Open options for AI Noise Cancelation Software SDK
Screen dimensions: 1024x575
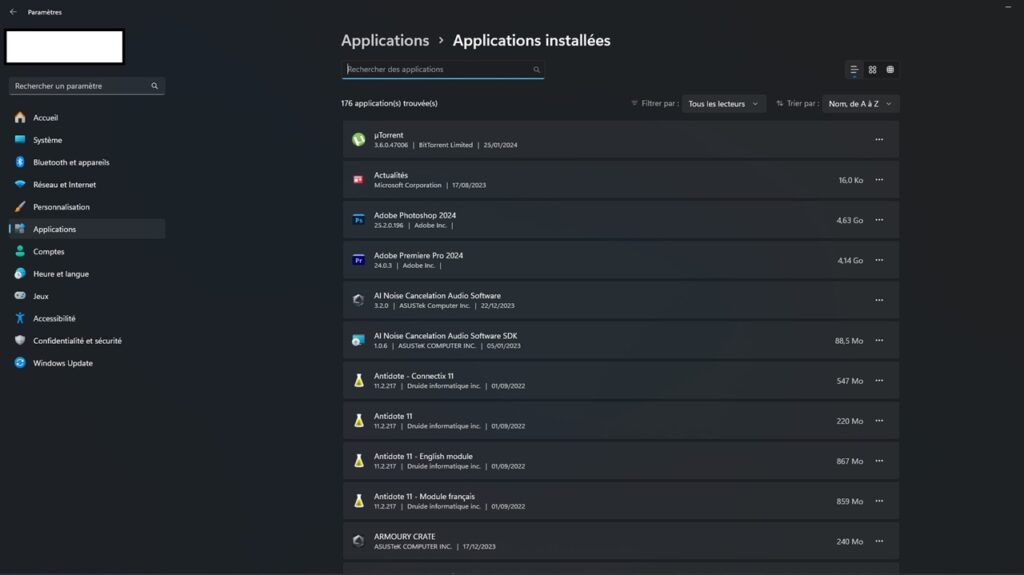(879, 340)
